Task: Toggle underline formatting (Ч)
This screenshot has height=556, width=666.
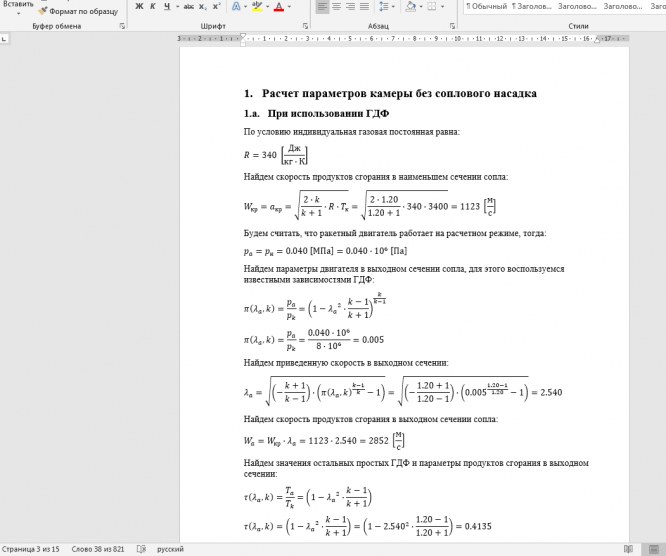Action: pos(167,6)
